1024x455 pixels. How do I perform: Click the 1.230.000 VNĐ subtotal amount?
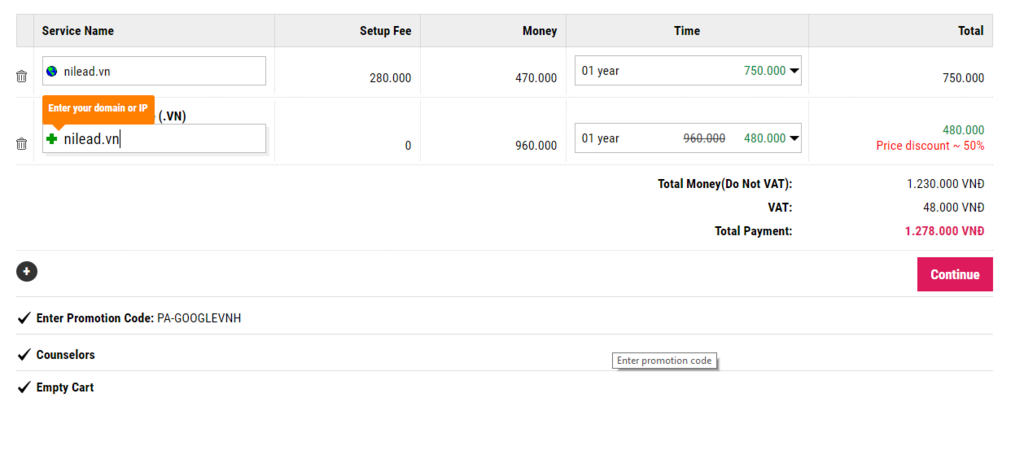coord(945,184)
